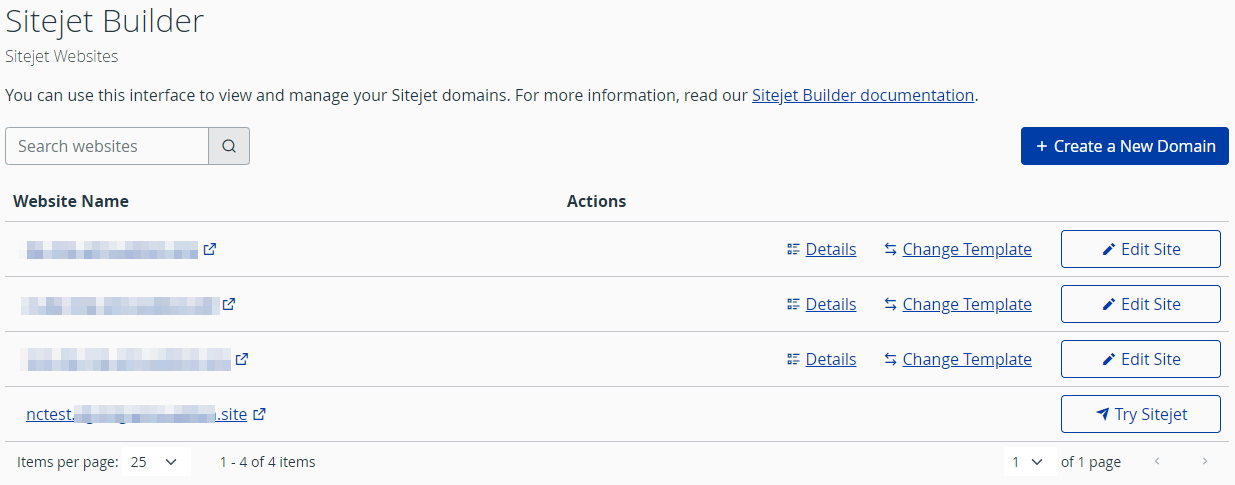Open the second website's external link icon

tap(229, 304)
